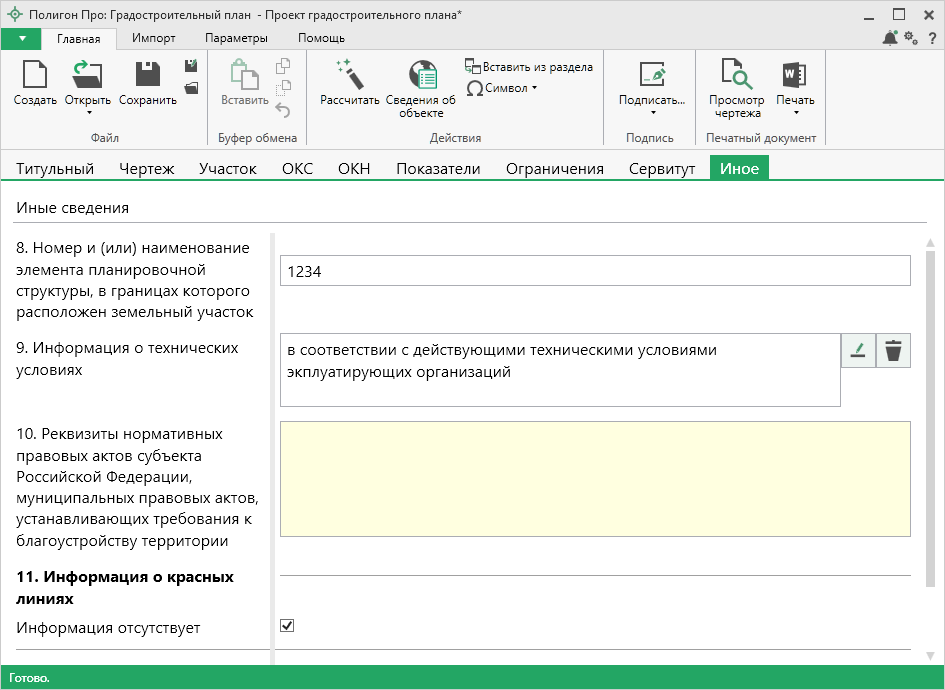Expand the Открыть dropdown arrow
The height and width of the screenshot is (690, 945).
88,113
